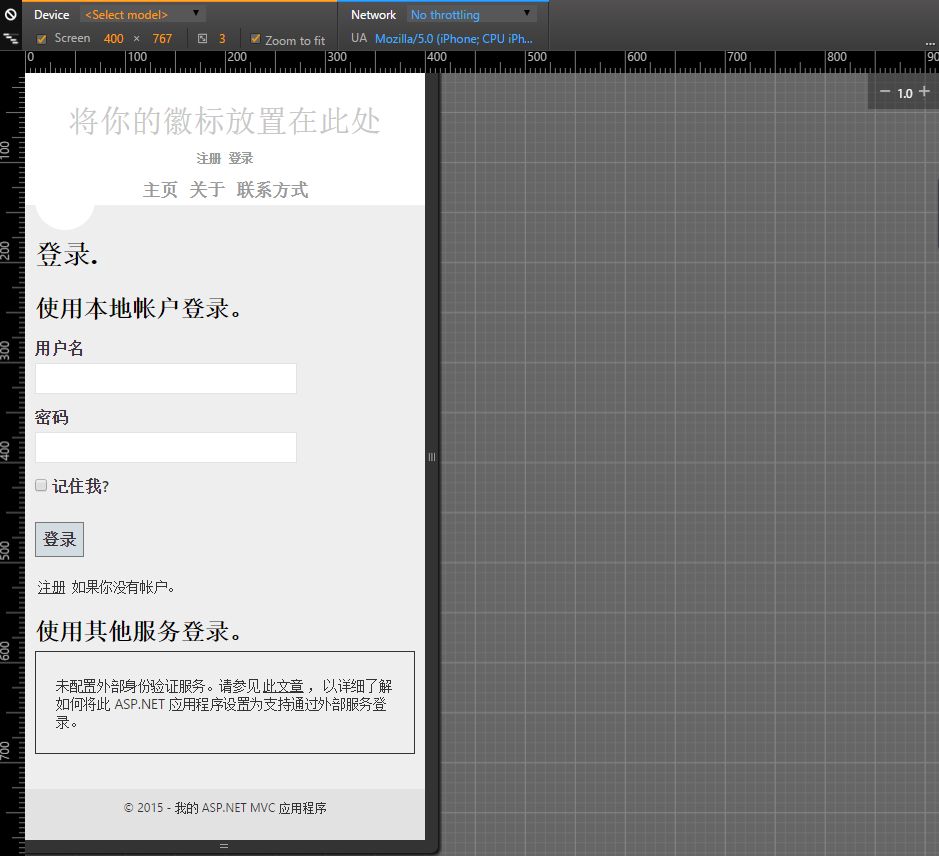
Task: Click the UA Mozilla/5.0 user agent field
Action: tap(453, 39)
